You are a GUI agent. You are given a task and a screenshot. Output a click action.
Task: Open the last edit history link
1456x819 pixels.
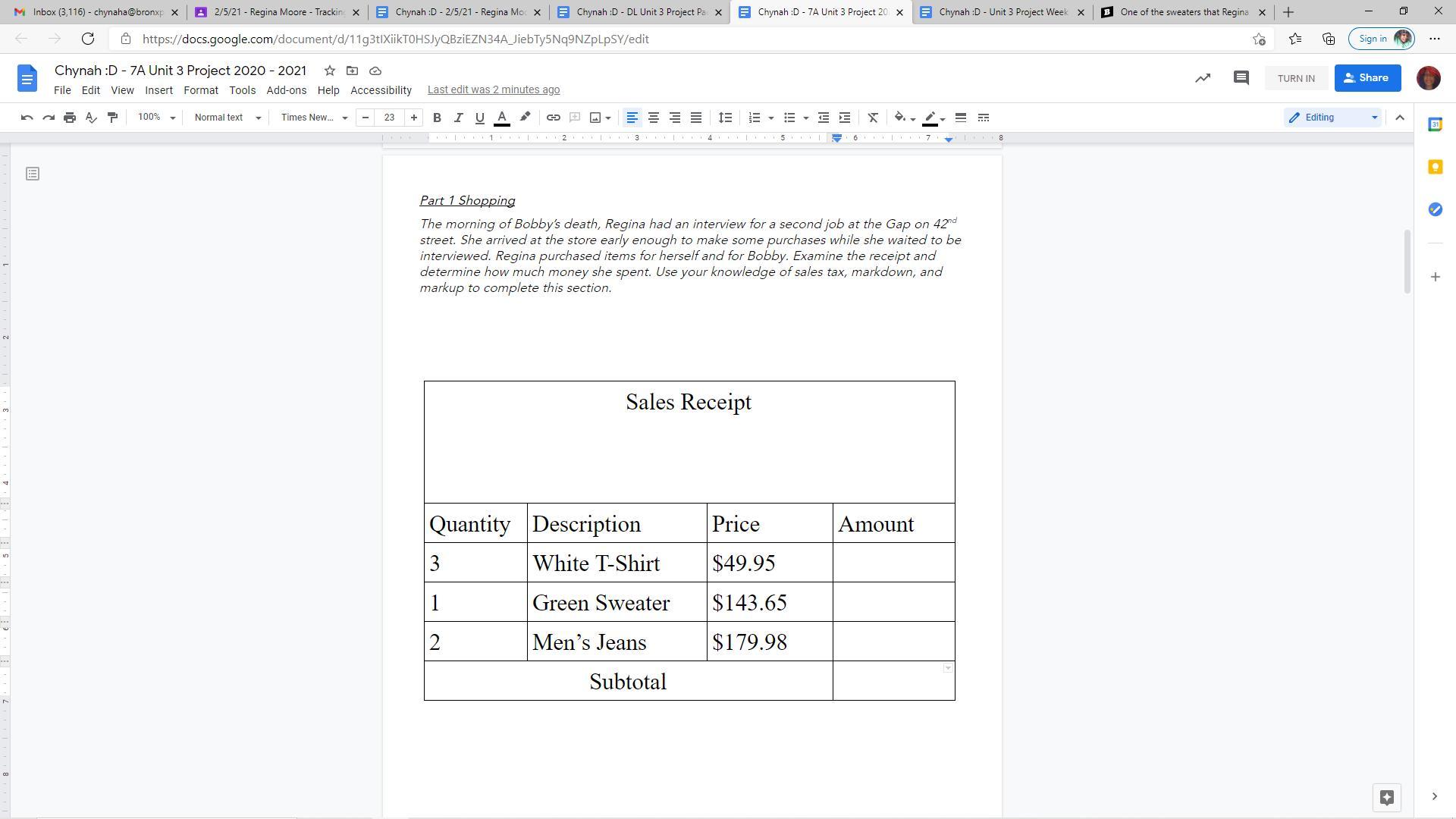tap(493, 89)
